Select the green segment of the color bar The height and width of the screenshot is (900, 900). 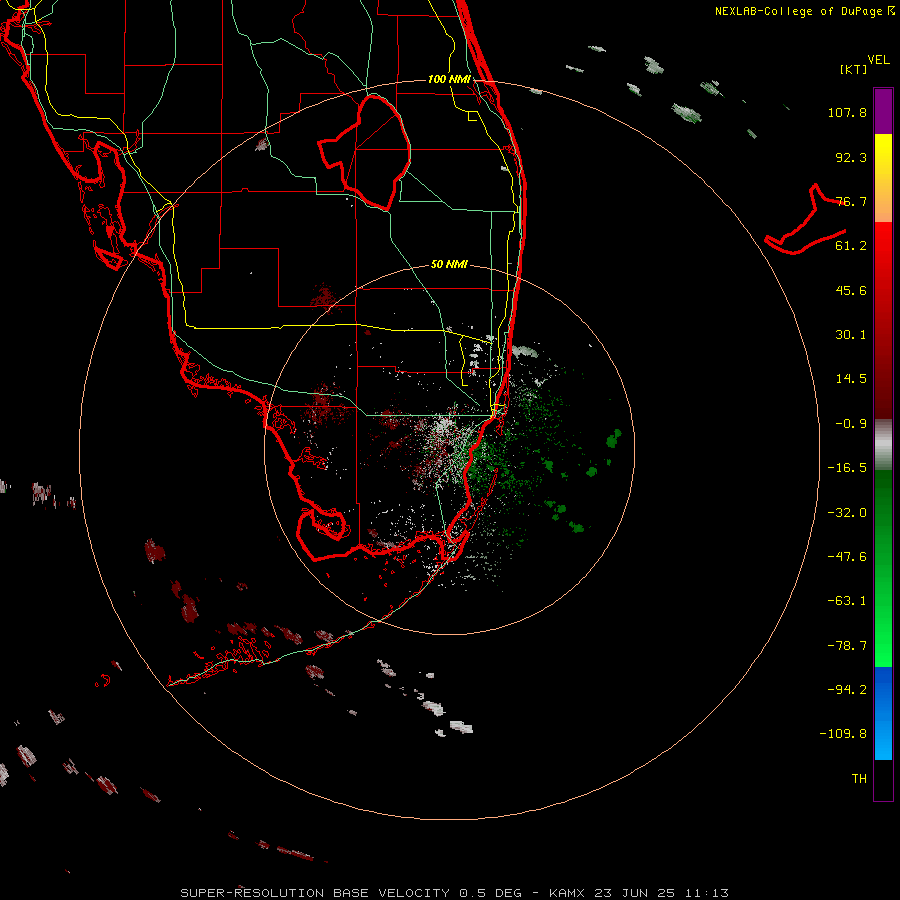tap(883, 569)
